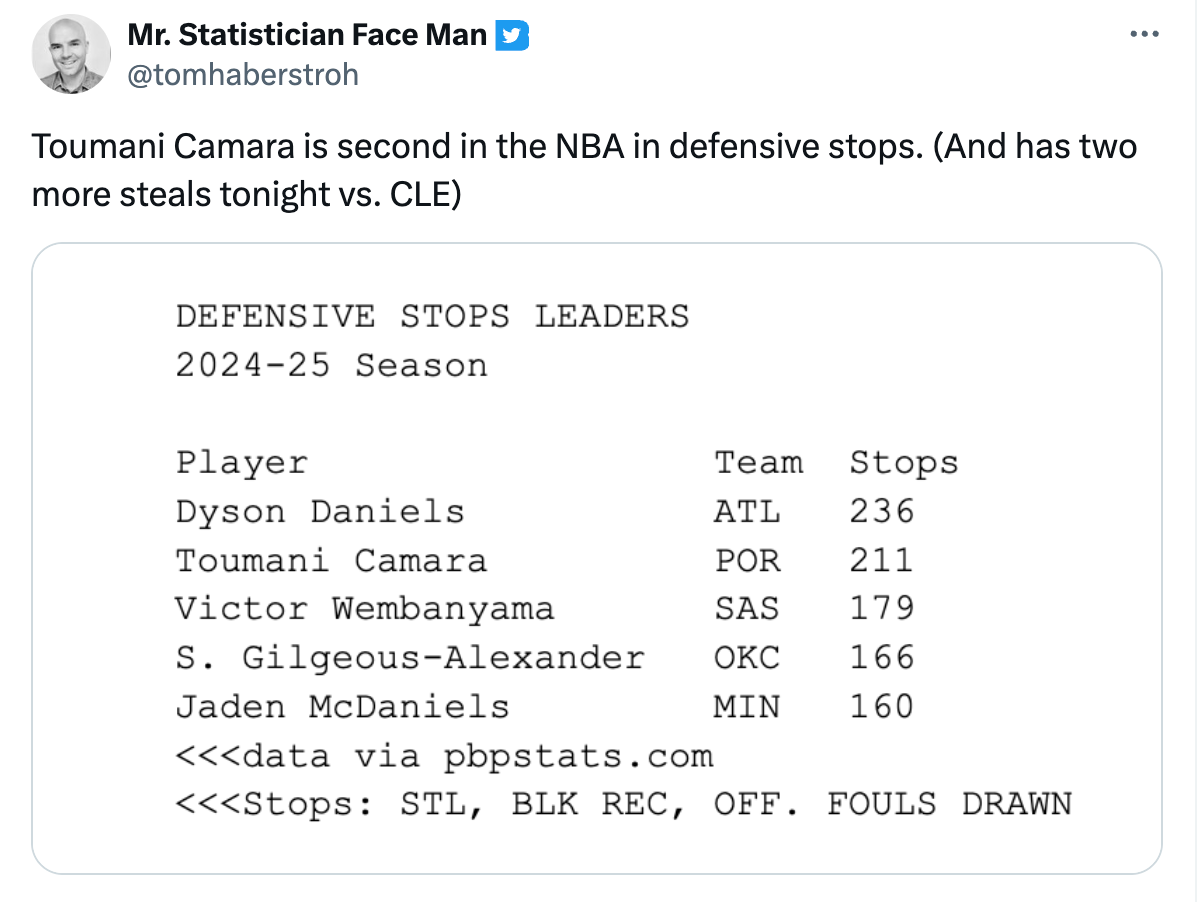This screenshot has width=1200, height=902.
Task: Select the S. Gilgeous-Alexander entry
Action: pyautogui.click(x=410, y=658)
